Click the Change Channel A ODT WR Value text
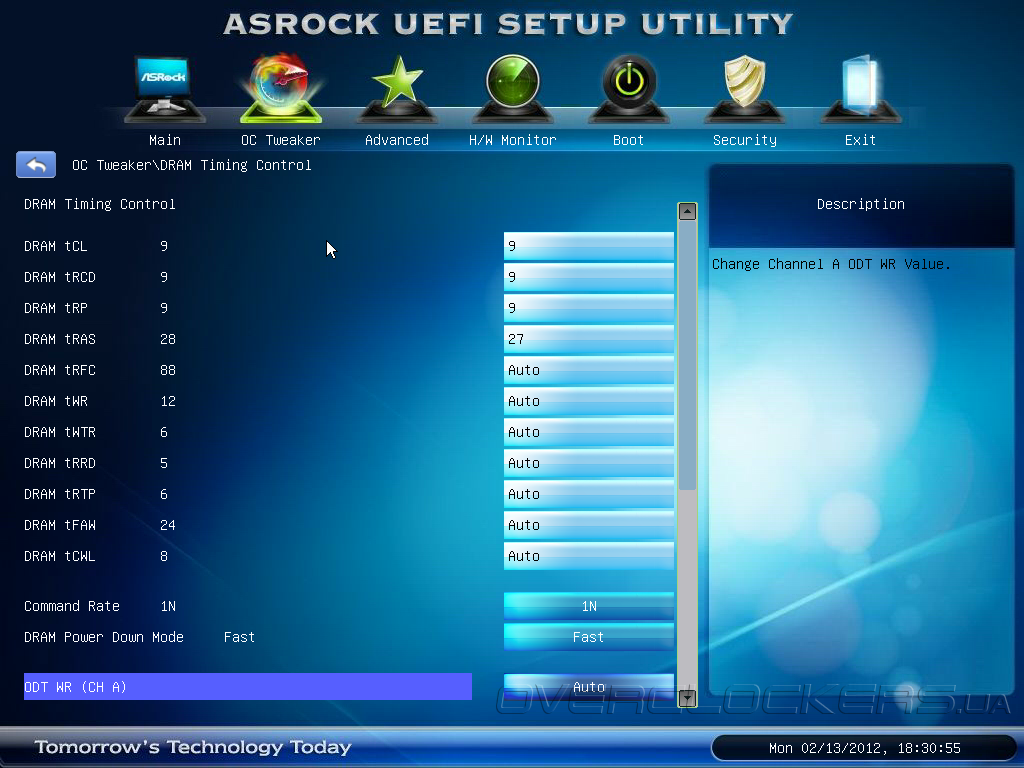This screenshot has width=1024, height=768. tap(831, 264)
